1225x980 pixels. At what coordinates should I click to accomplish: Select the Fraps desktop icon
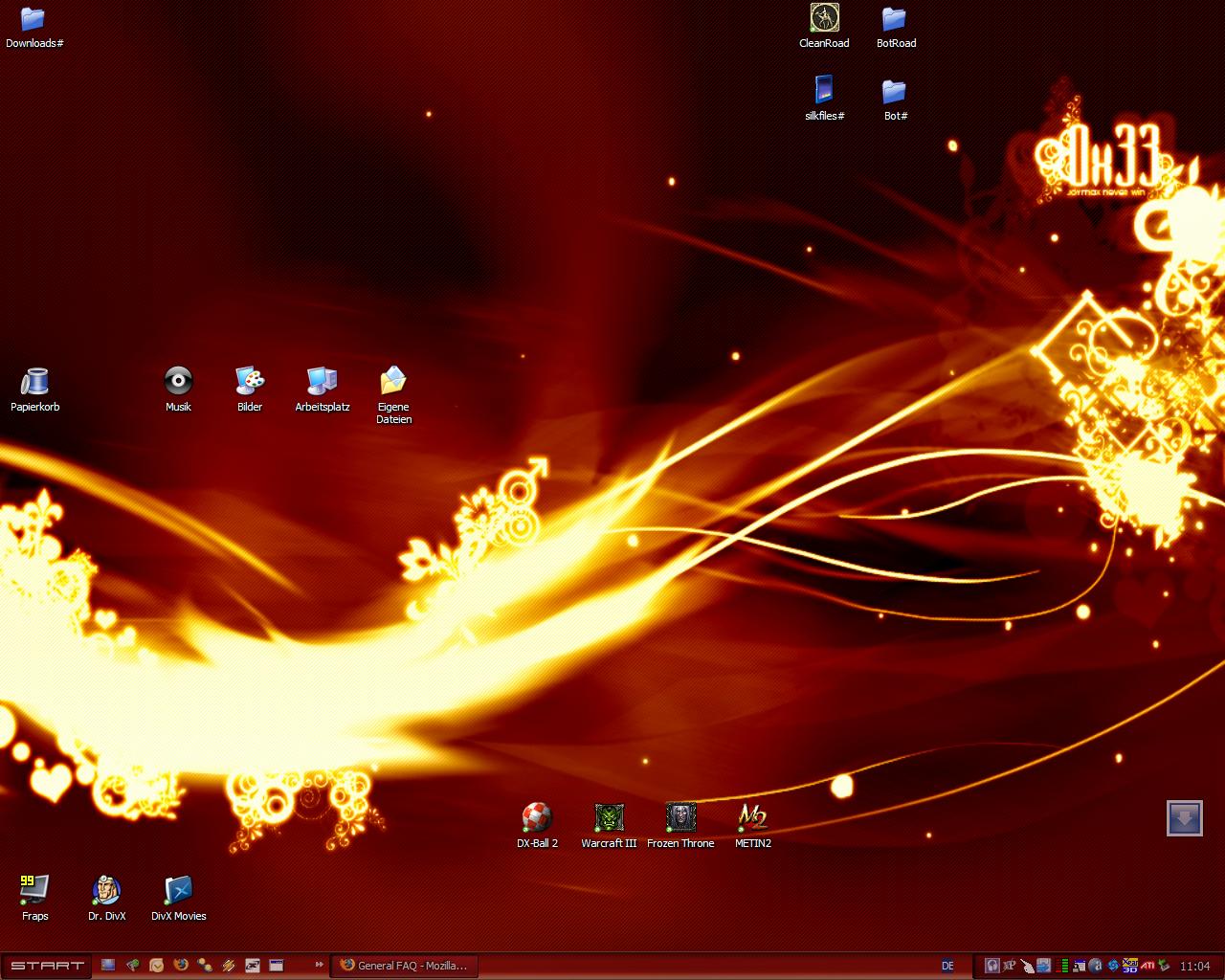34,890
